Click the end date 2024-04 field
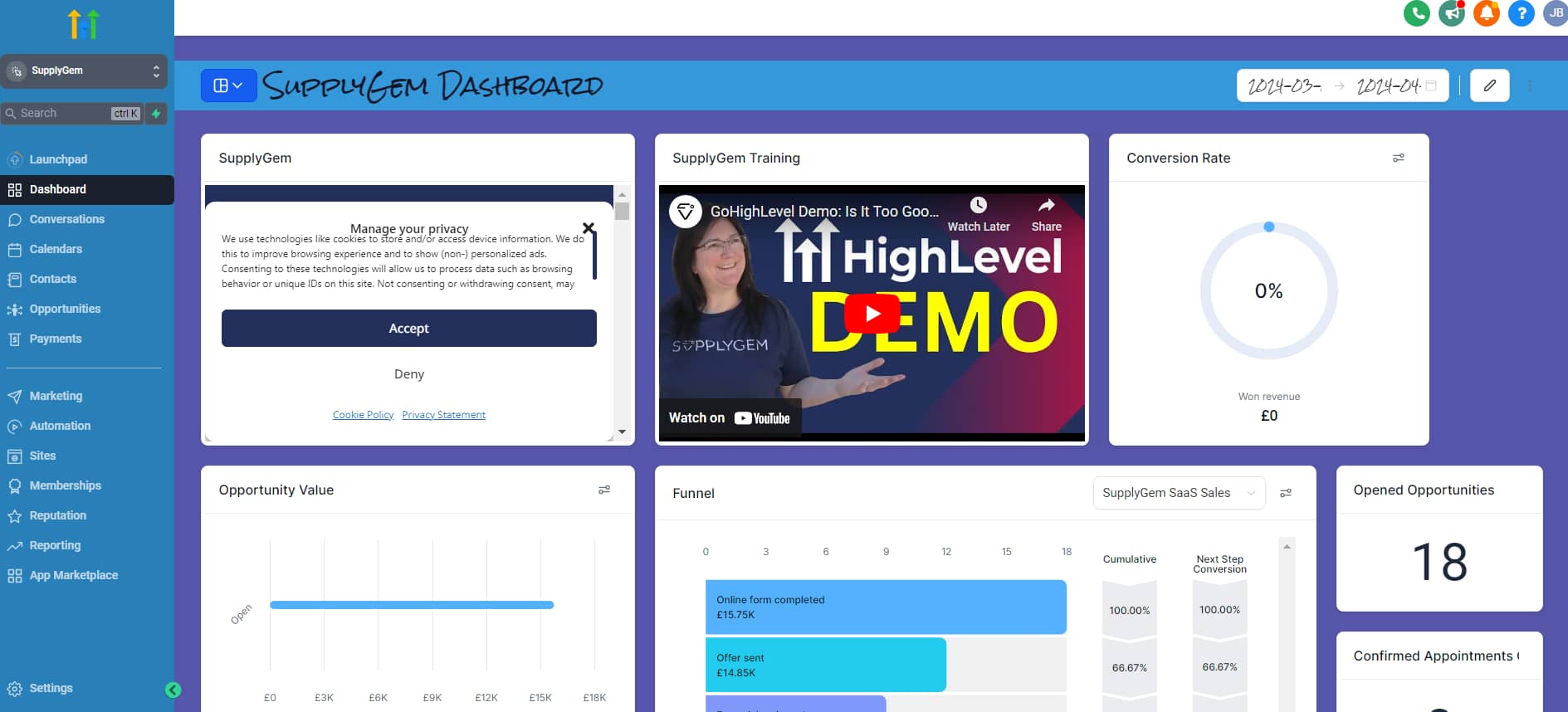Screen dimensions: 1568x712 coord(1388,85)
